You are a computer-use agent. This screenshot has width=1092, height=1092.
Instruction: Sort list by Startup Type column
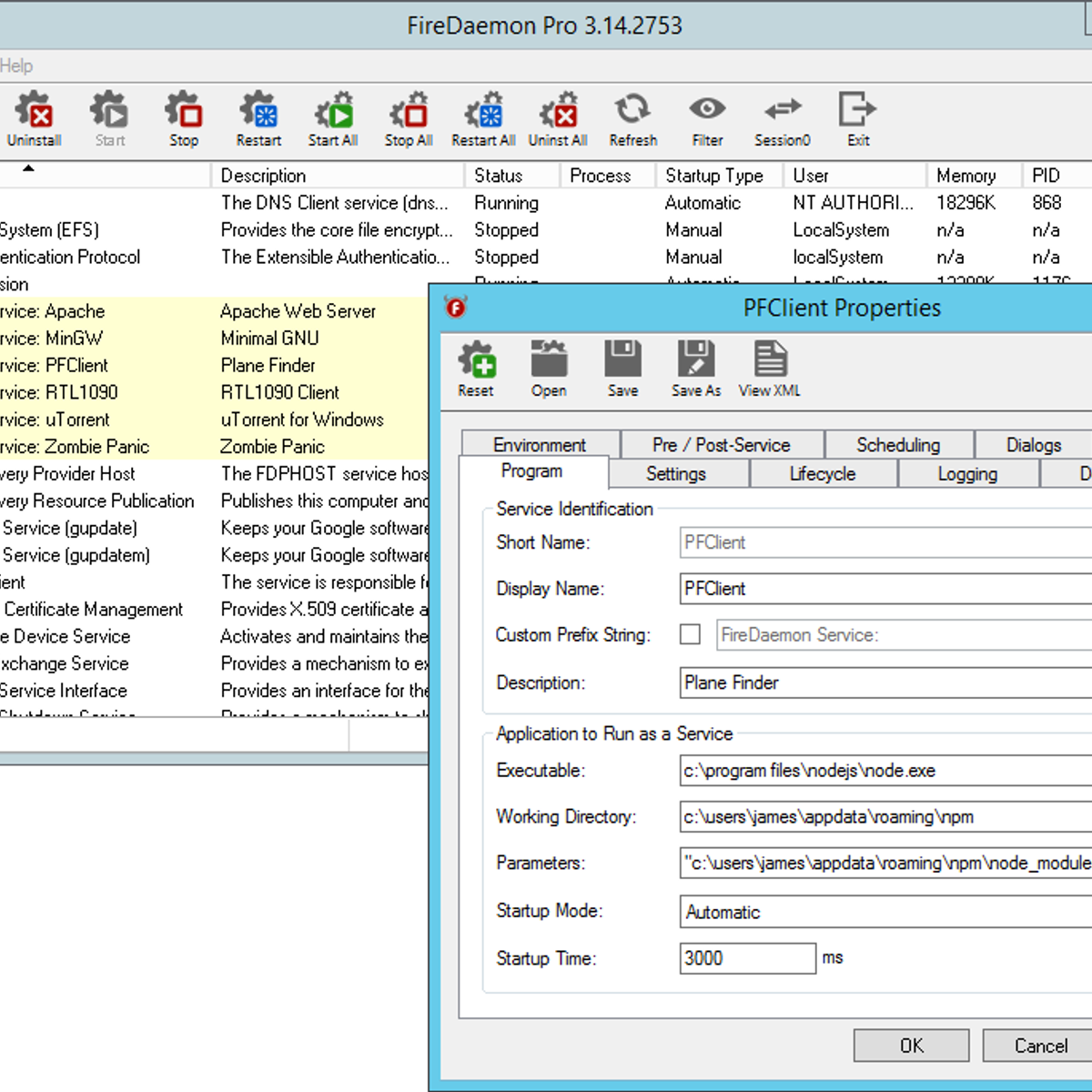(x=714, y=176)
